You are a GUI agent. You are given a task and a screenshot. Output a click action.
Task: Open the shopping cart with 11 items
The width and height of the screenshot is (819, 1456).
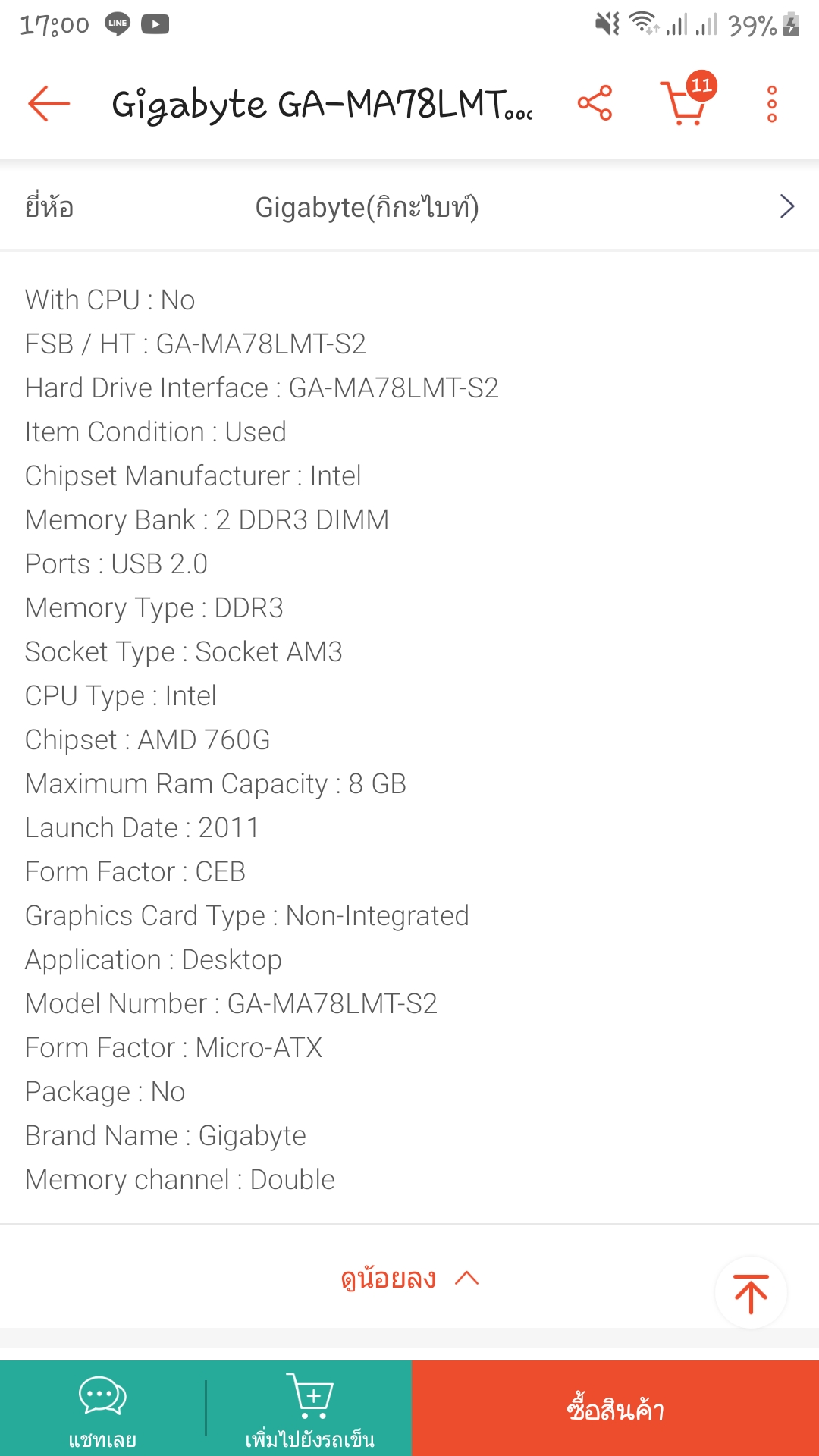click(x=684, y=105)
